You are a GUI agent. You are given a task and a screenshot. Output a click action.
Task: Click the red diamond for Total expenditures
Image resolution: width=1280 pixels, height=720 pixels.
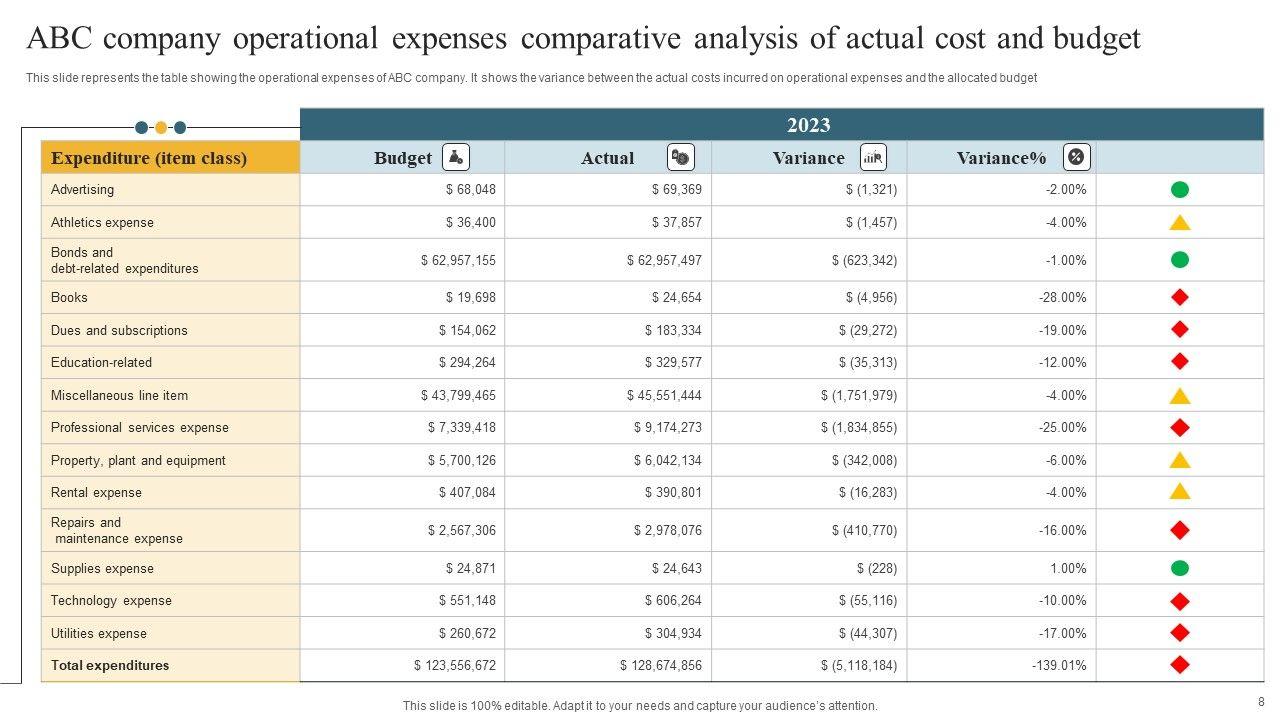tap(1180, 665)
